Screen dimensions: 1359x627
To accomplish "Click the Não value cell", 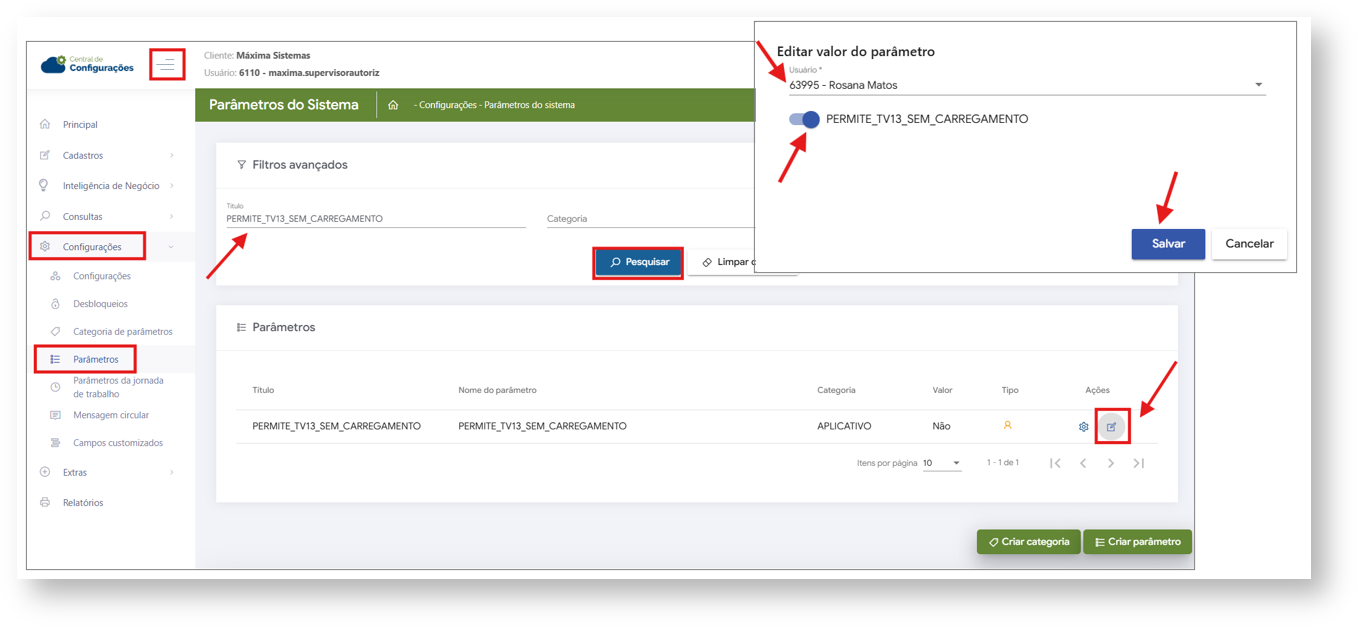I will coord(941,426).
